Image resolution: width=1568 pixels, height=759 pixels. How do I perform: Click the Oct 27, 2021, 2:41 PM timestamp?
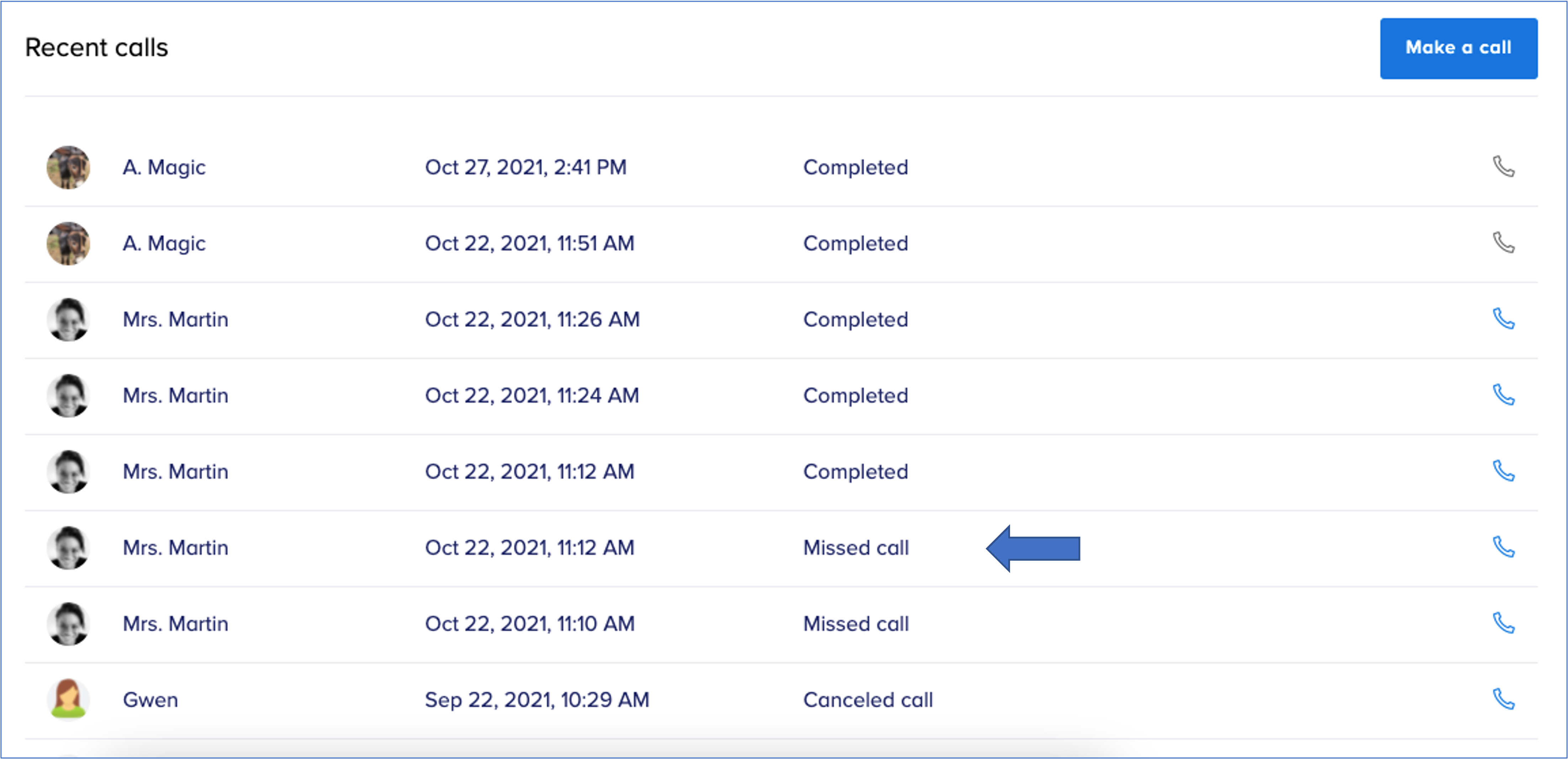[525, 167]
